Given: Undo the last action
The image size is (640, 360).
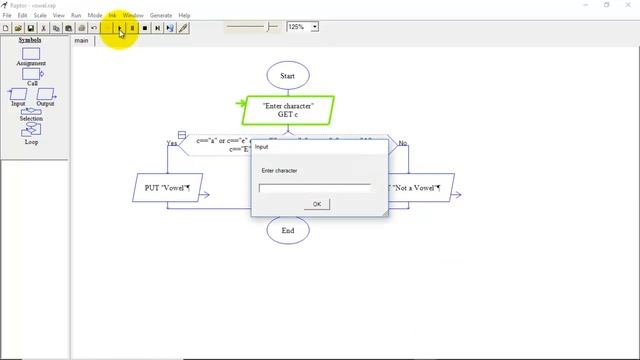Looking at the screenshot, I should (x=94, y=28).
